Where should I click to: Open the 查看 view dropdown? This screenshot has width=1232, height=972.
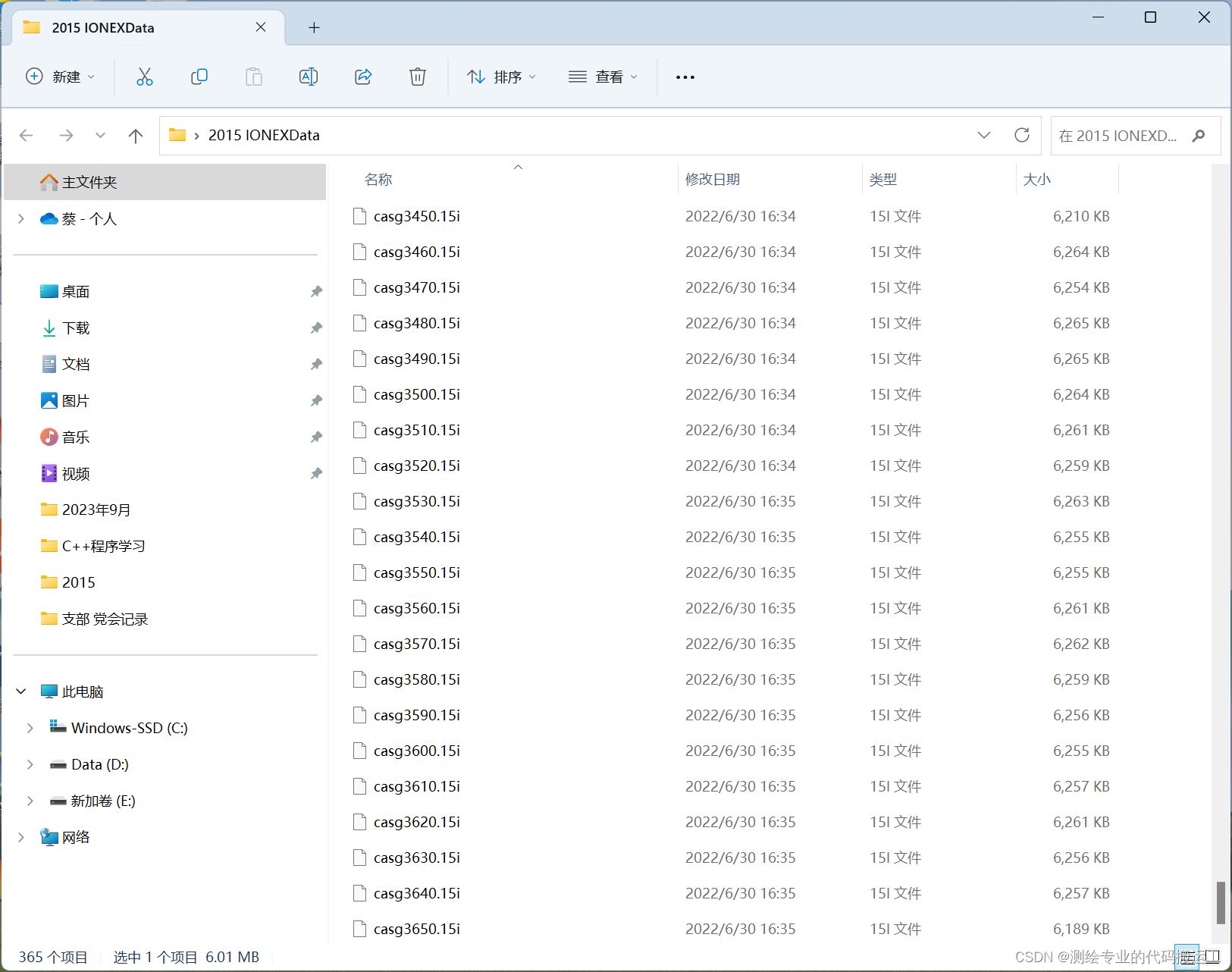tap(603, 77)
